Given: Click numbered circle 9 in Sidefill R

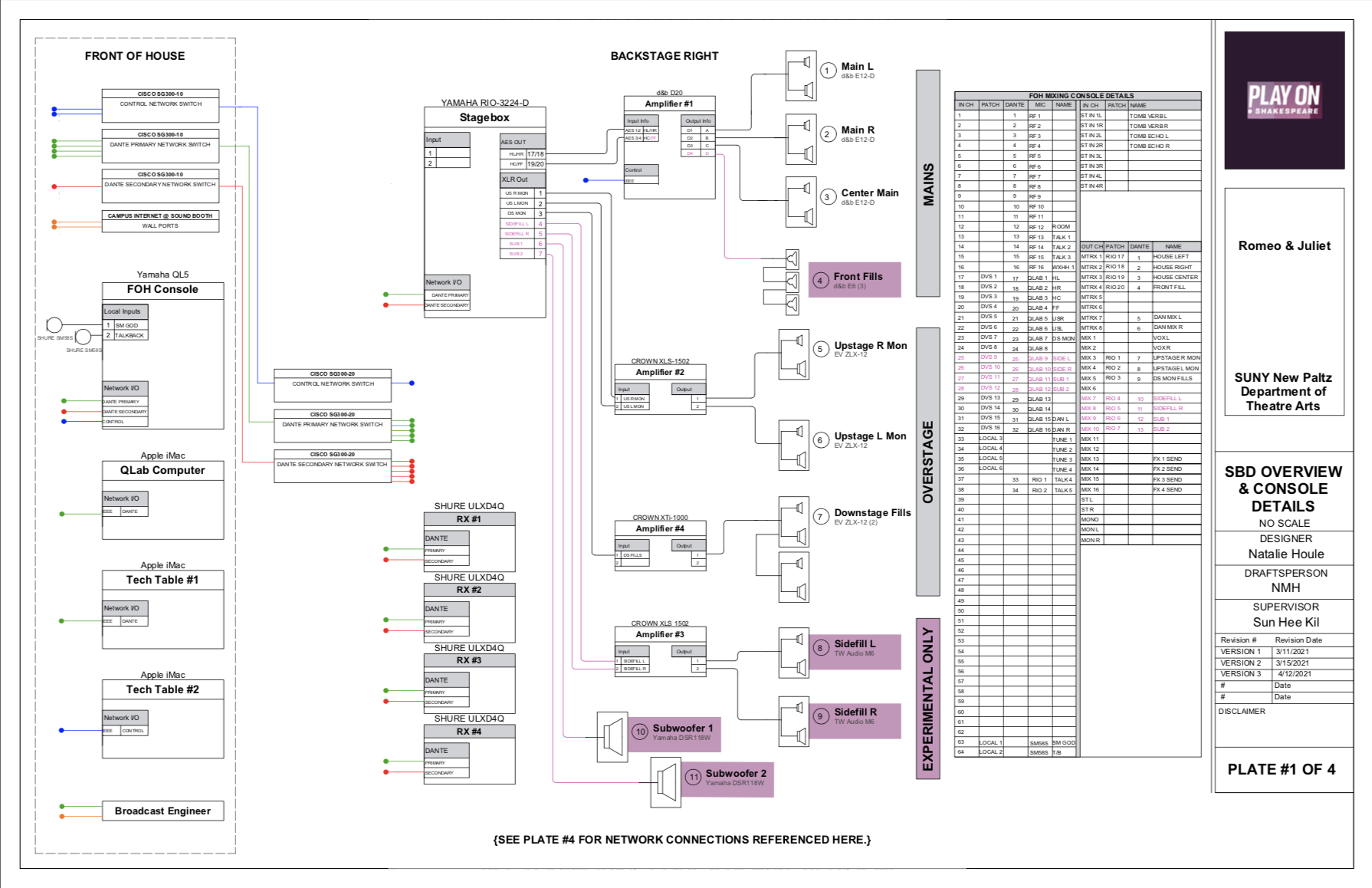Looking at the screenshot, I should coord(820,716).
